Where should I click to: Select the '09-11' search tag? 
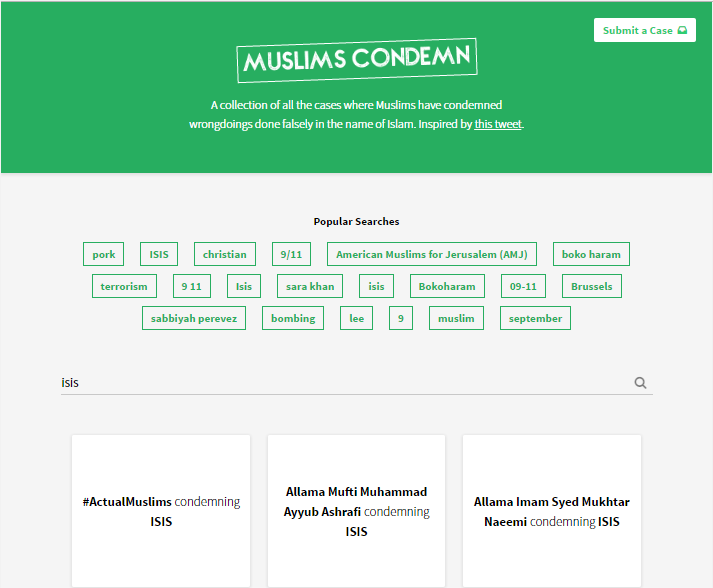pos(523,286)
